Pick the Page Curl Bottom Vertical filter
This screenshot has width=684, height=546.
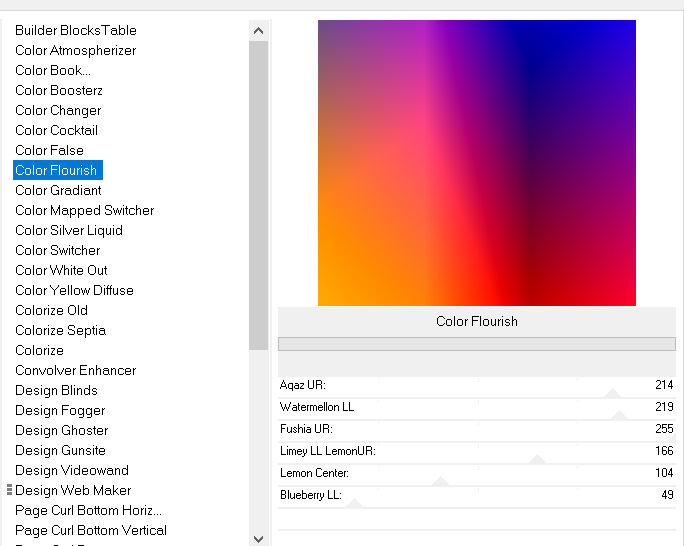[x=91, y=530]
